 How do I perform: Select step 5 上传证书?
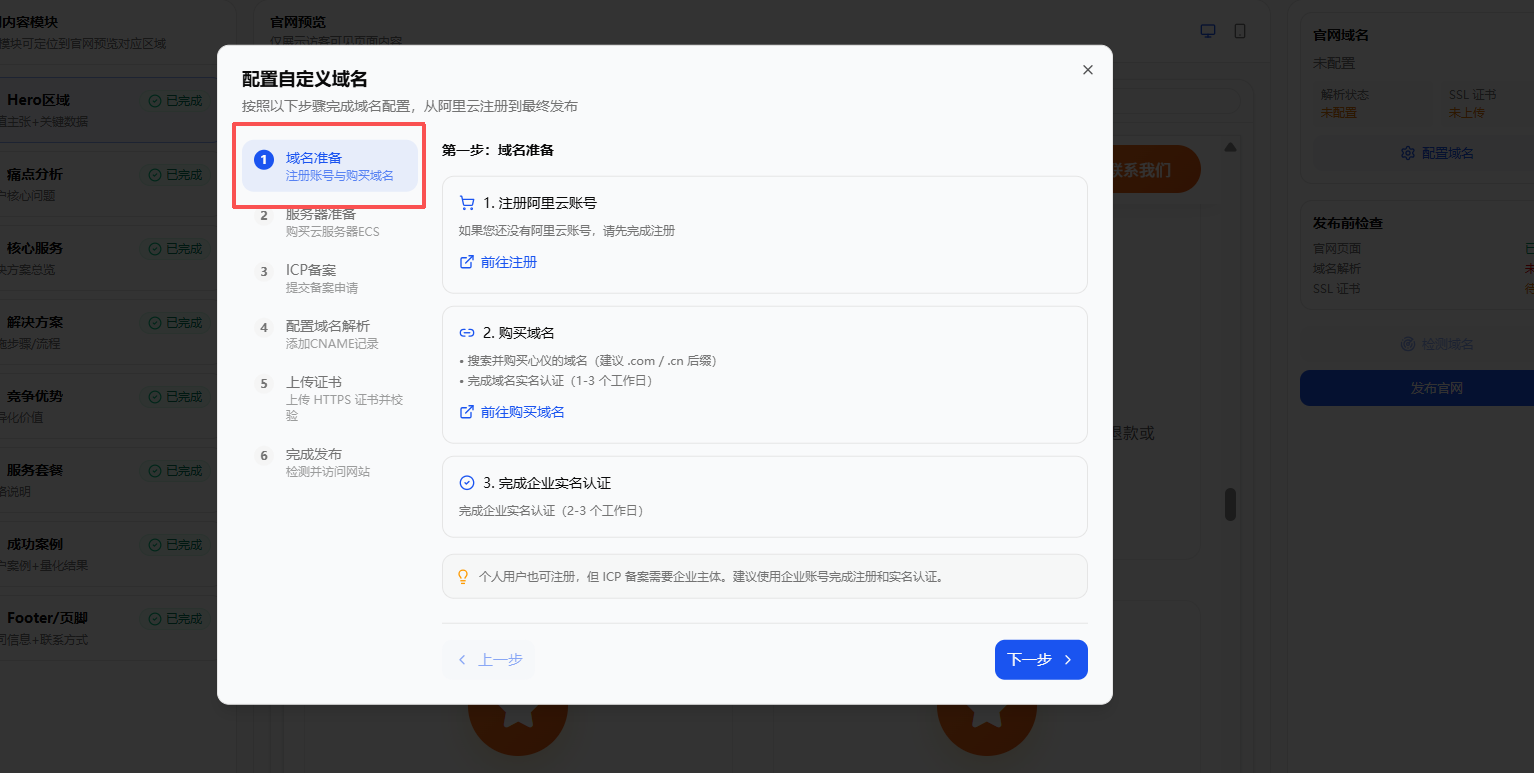click(330, 398)
